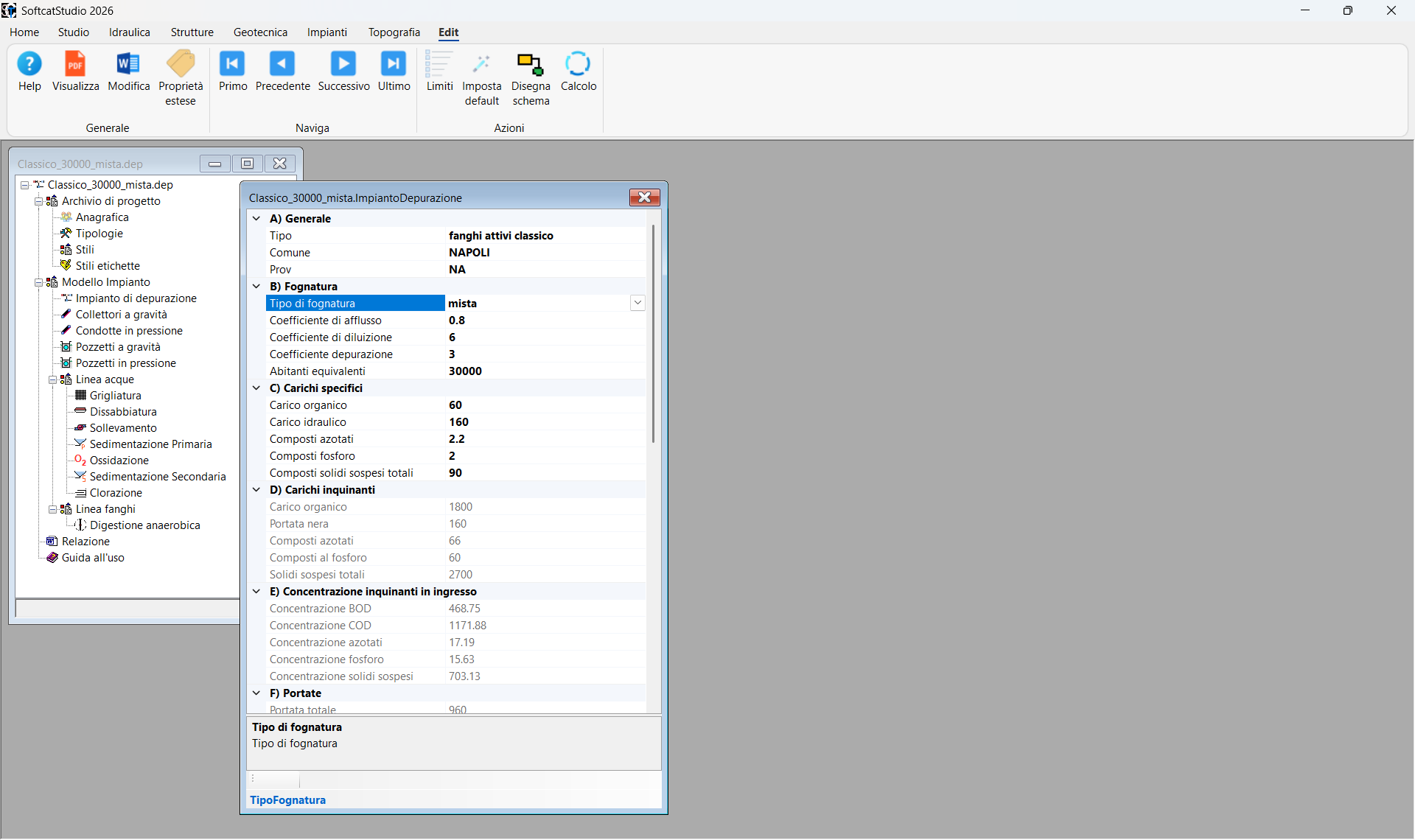Collapse C) Carichi specifici section

click(256, 388)
